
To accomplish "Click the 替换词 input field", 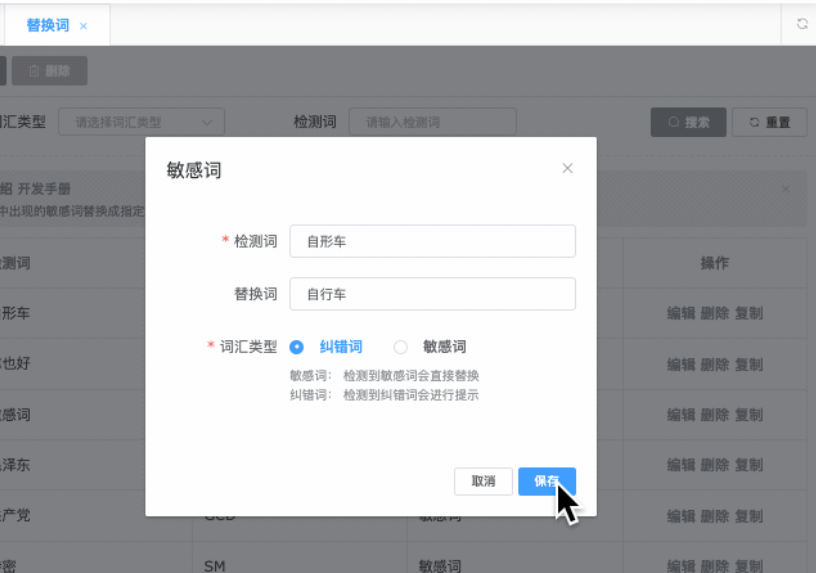I will pyautogui.click(x=432, y=294).
